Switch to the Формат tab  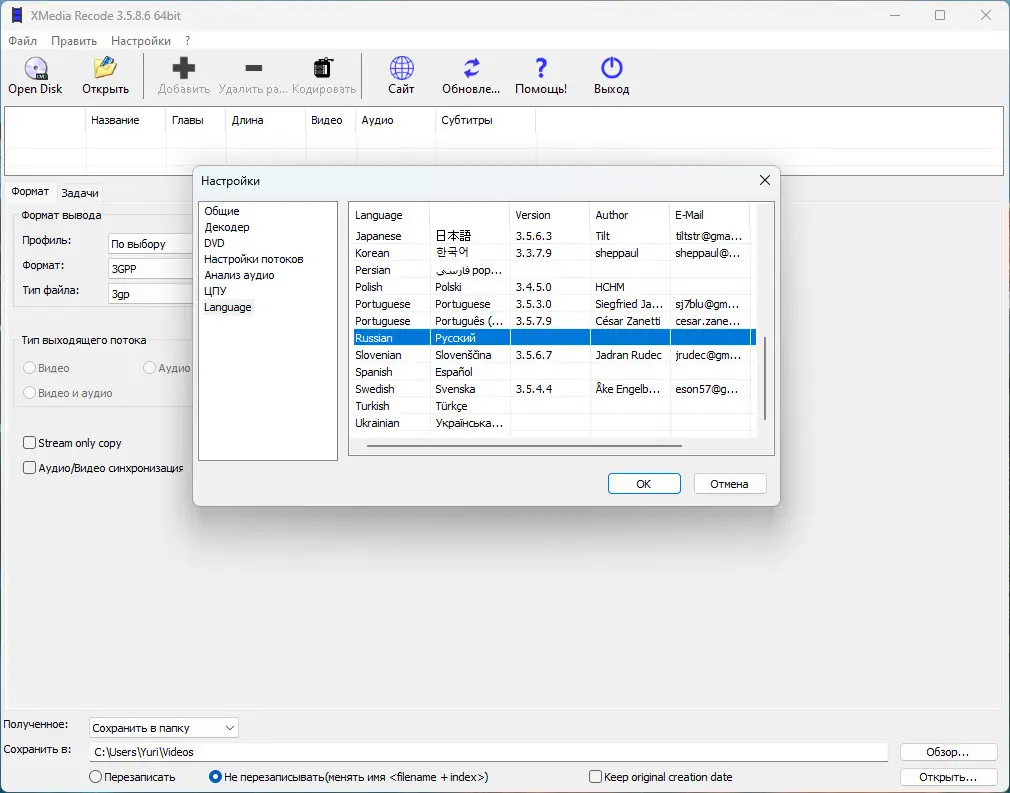click(x=30, y=191)
